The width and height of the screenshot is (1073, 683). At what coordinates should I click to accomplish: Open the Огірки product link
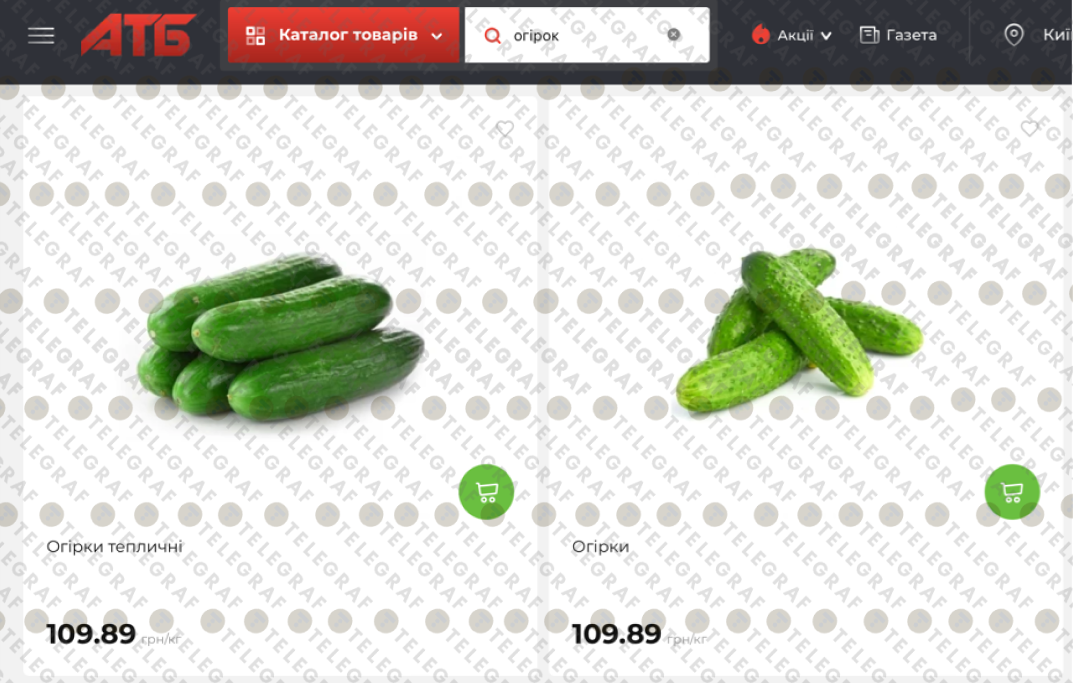click(x=600, y=547)
